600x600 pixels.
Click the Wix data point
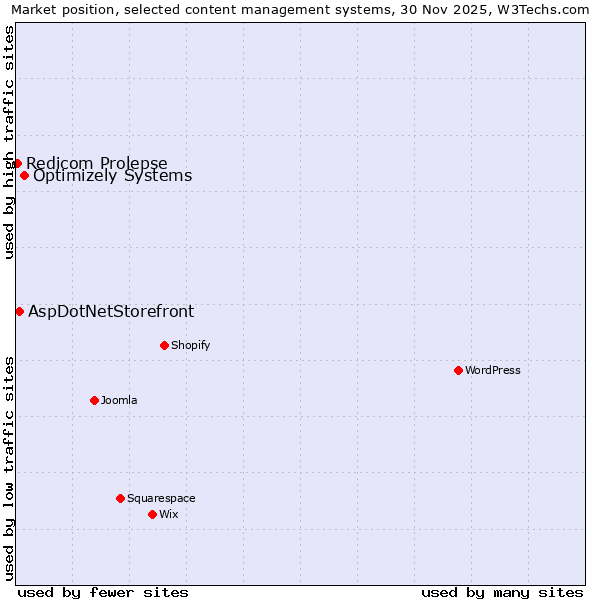tap(152, 514)
